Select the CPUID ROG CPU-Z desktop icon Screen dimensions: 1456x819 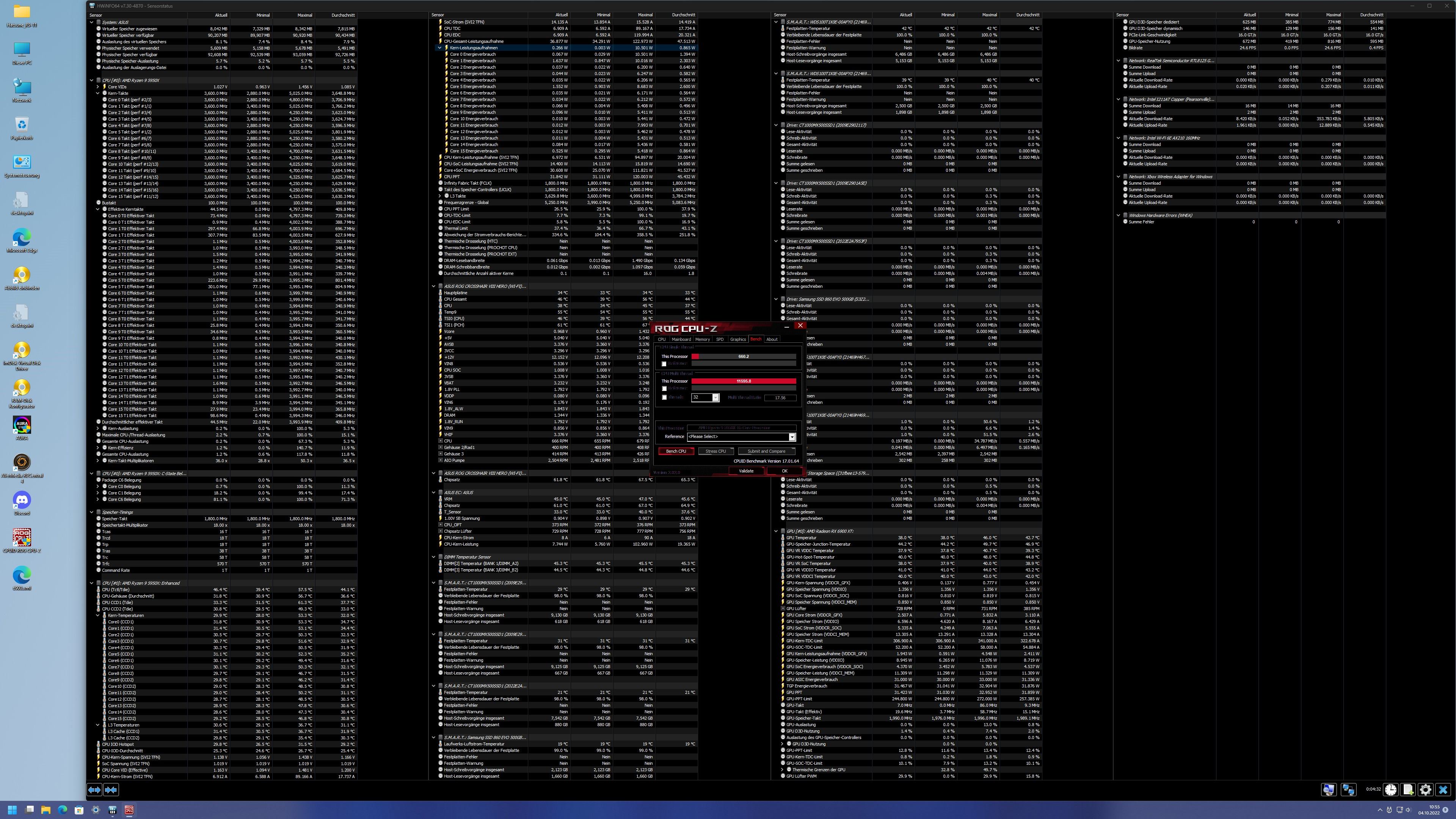[x=22, y=540]
